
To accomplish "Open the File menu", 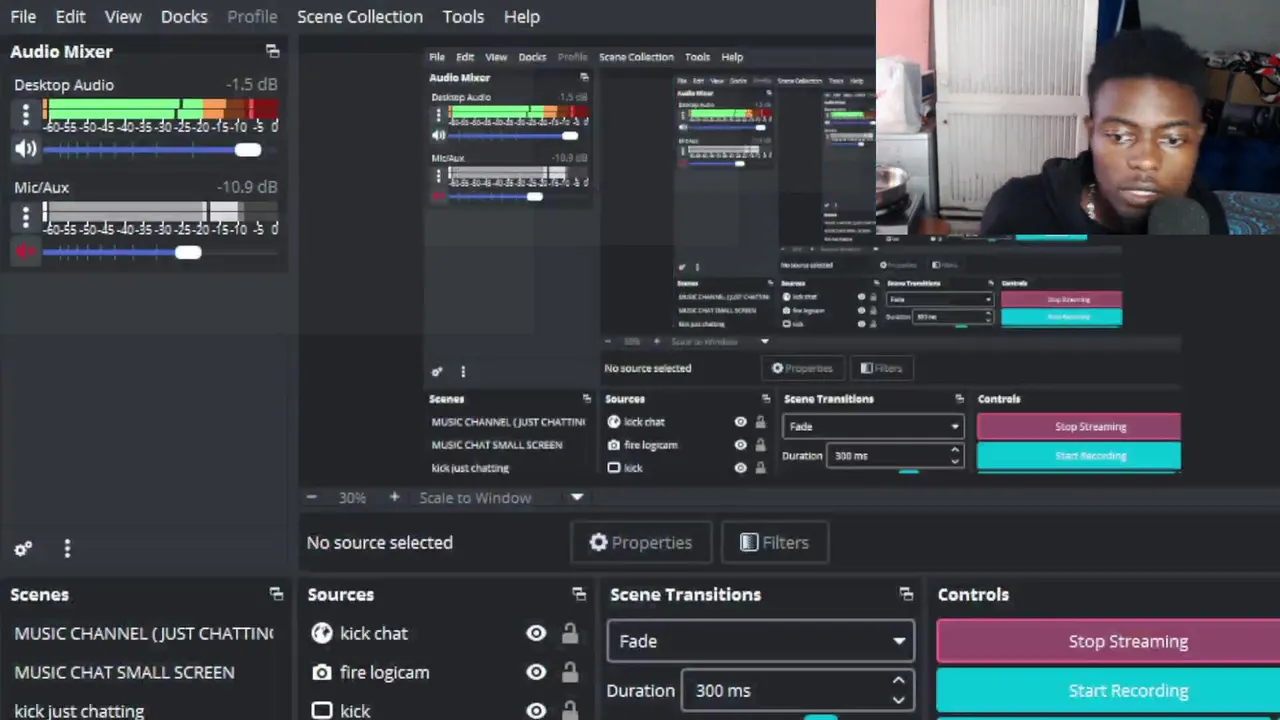I will tap(23, 16).
